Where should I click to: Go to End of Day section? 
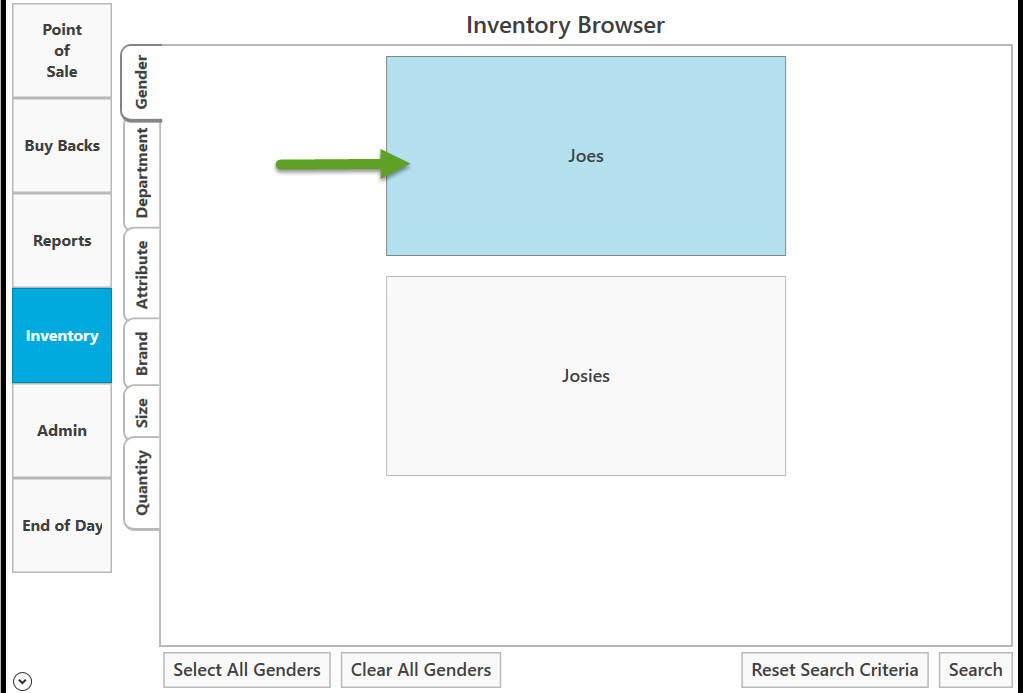(x=62, y=525)
